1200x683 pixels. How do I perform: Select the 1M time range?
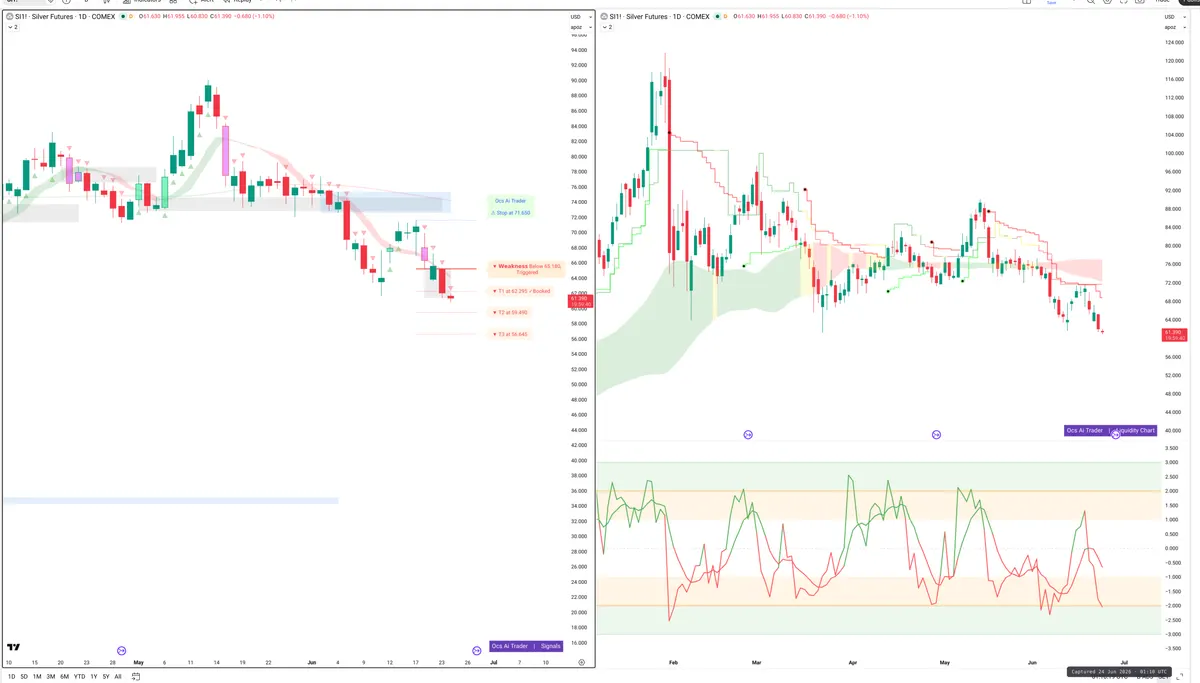click(x=37, y=677)
